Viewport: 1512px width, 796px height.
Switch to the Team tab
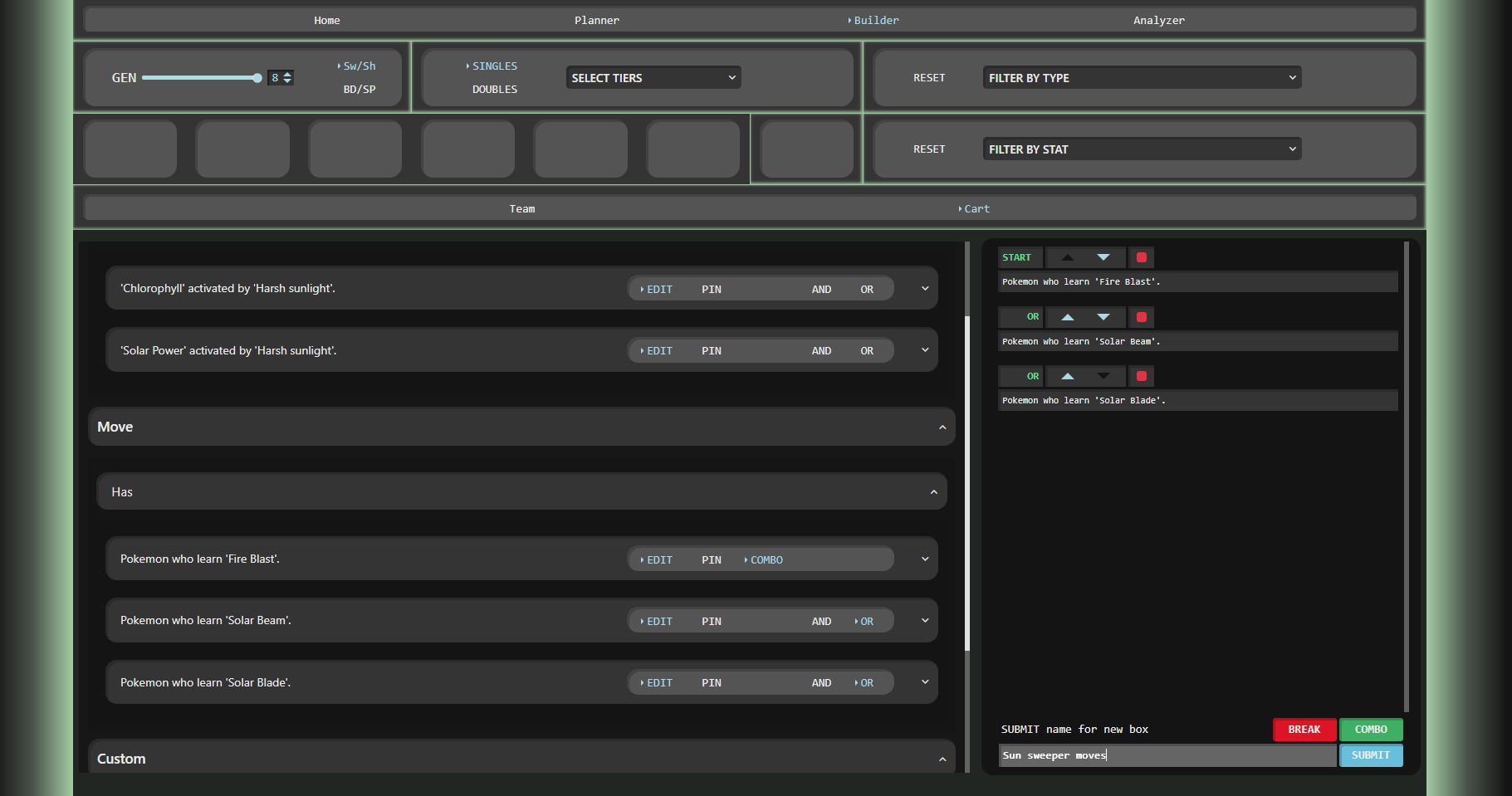[x=521, y=209]
